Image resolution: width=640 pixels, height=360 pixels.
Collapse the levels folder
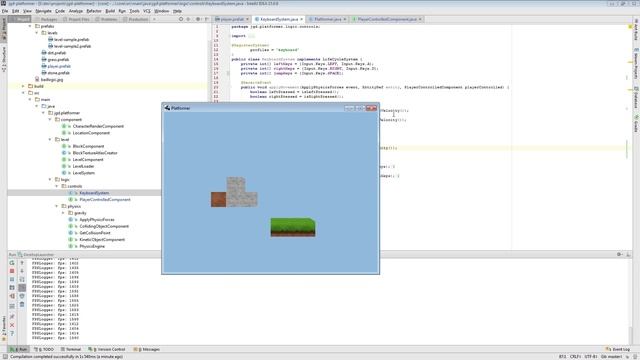coord(37,33)
